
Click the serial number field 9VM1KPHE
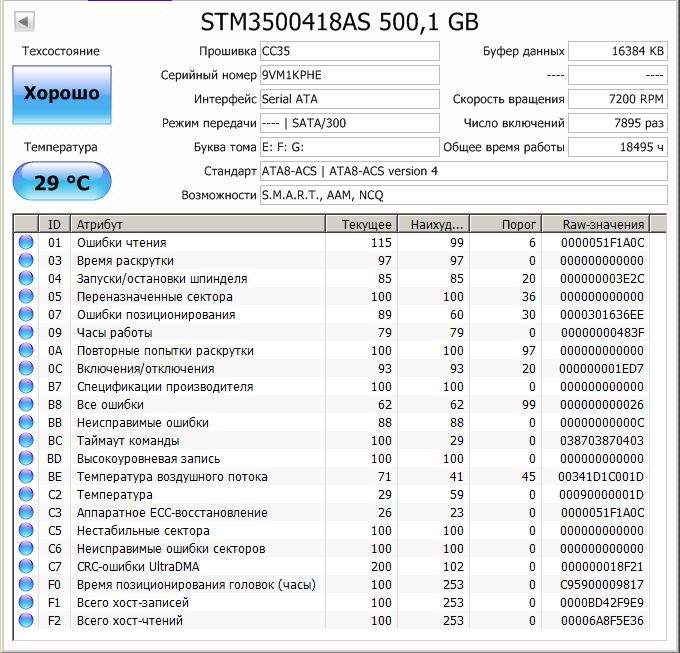tap(348, 75)
